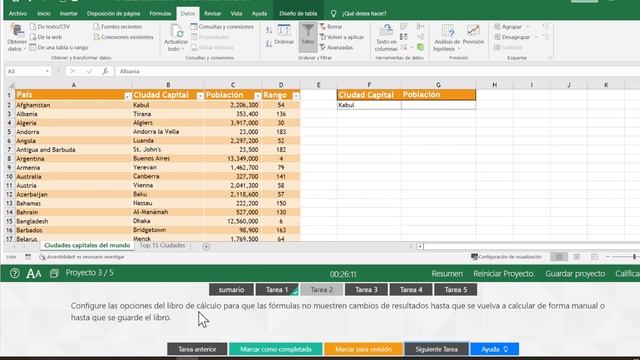Click Guardar proyecto link
The height and width of the screenshot is (360, 640).
(575, 274)
